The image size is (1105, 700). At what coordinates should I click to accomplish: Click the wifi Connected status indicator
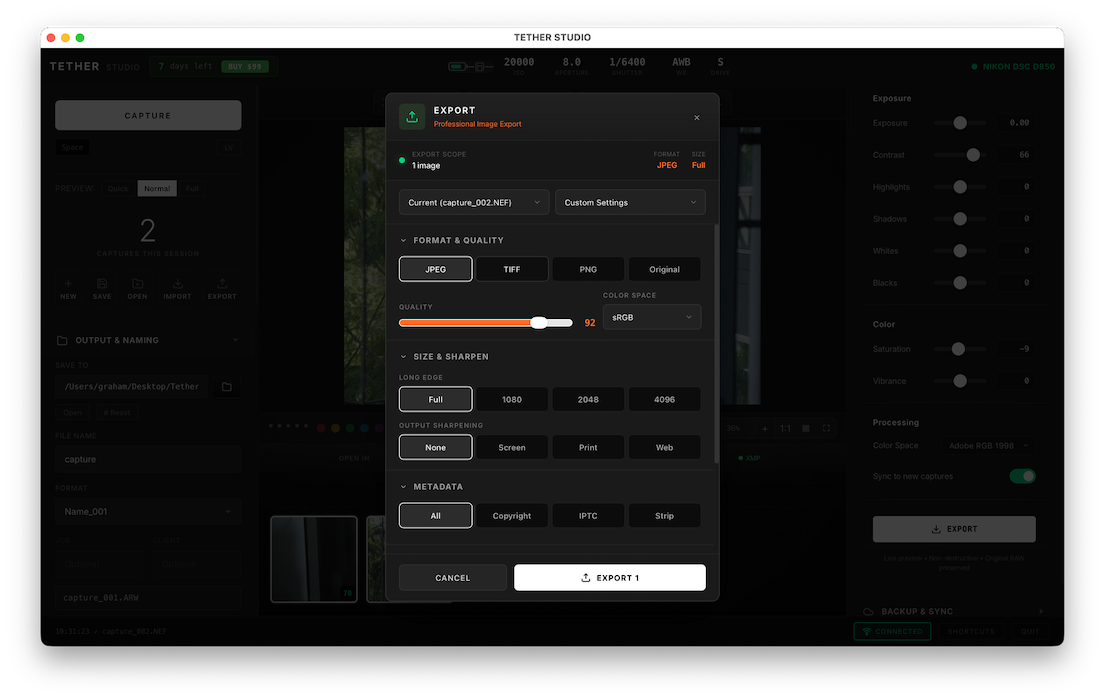(x=892, y=631)
